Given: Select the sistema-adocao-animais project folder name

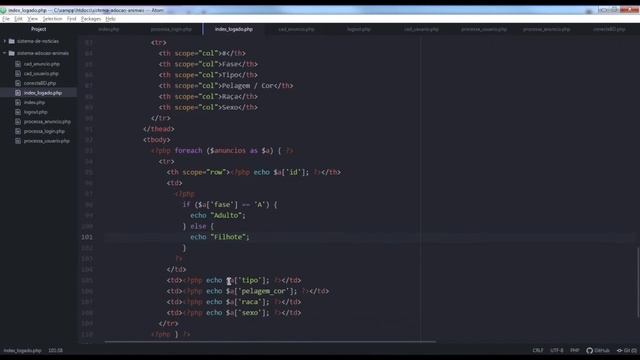Looking at the screenshot, I should [43, 53].
